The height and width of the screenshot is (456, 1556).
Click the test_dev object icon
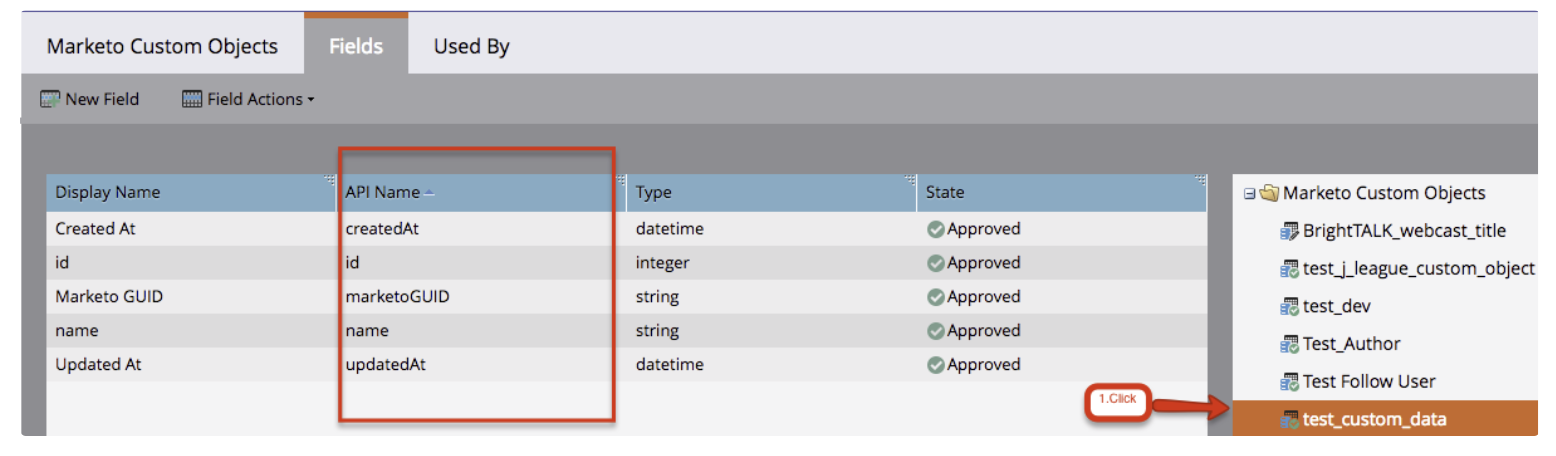pyautogui.click(x=1289, y=306)
